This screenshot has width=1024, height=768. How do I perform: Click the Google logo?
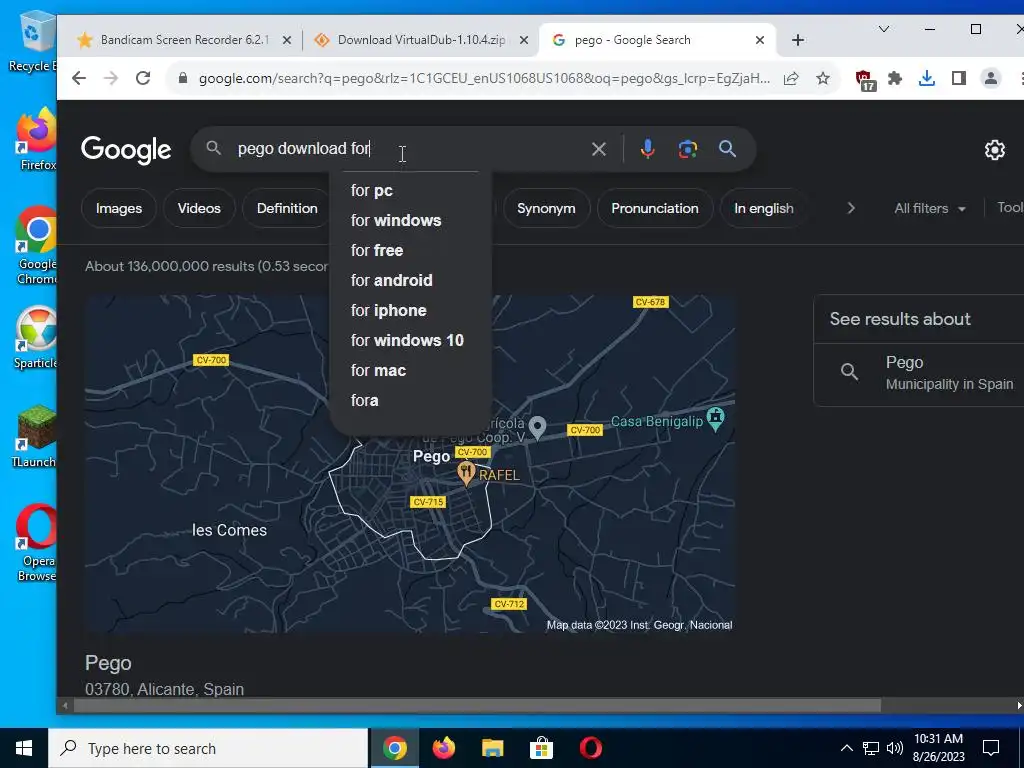(x=126, y=150)
